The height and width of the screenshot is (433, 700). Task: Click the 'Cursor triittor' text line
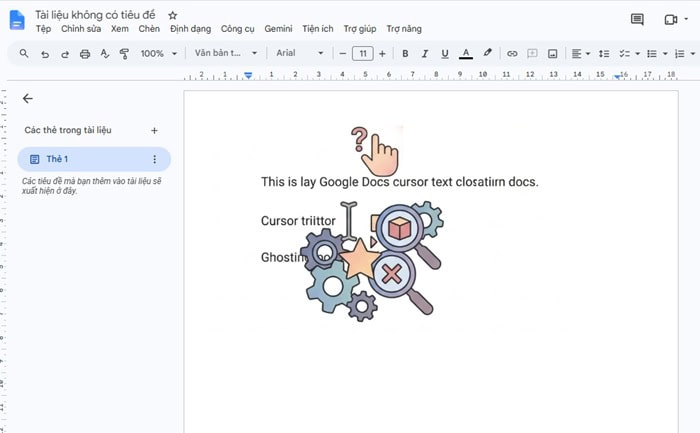(x=298, y=221)
